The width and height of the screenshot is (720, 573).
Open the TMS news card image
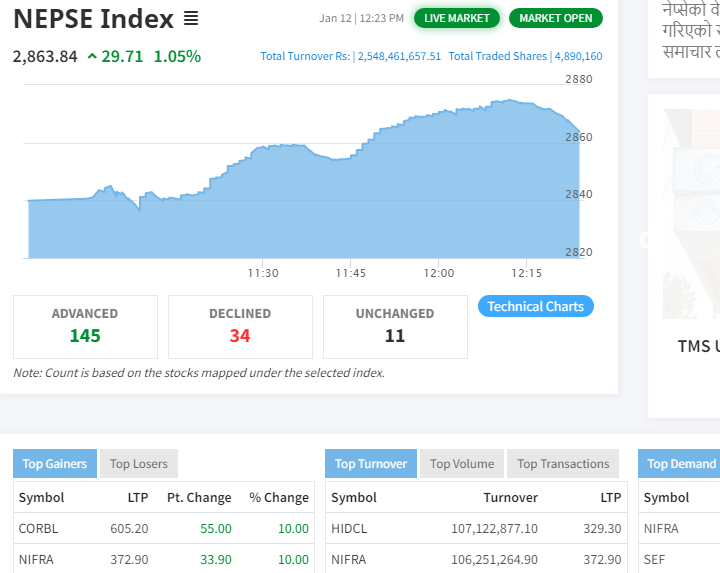(x=692, y=214)
